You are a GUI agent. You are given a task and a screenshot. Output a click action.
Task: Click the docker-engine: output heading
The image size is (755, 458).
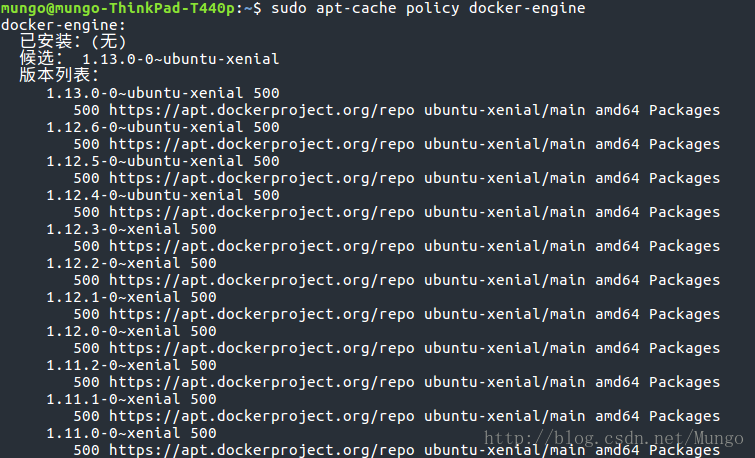pos(63,26)
